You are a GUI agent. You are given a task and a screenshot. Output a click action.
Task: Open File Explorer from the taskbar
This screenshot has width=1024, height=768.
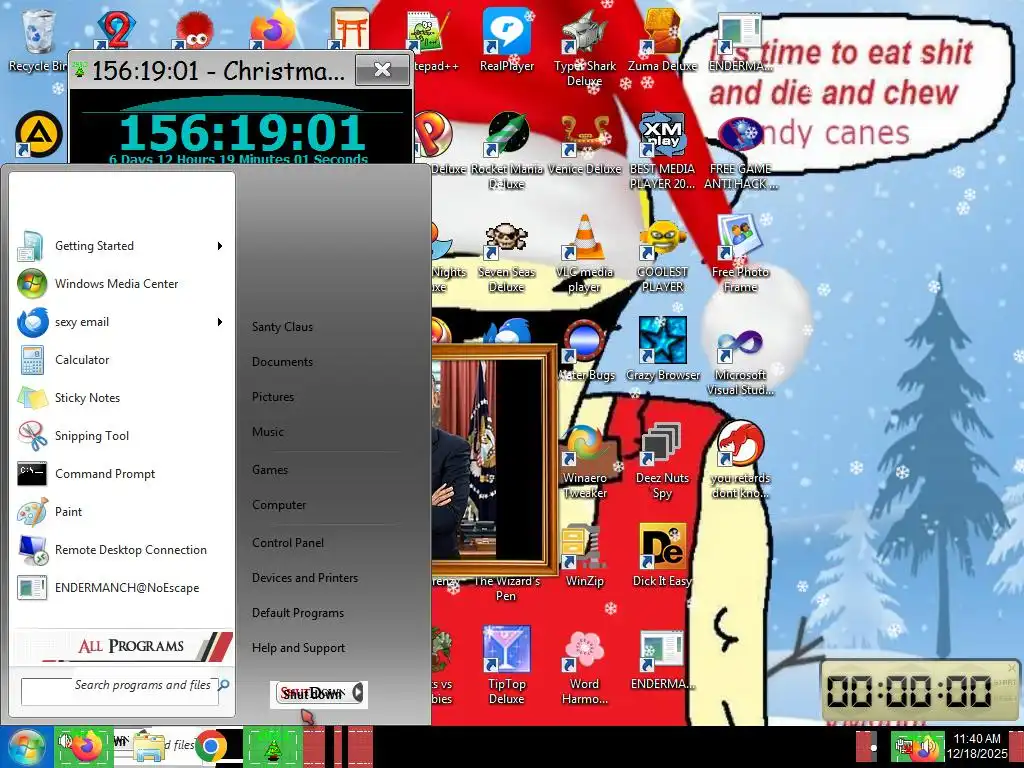(149, 746)
